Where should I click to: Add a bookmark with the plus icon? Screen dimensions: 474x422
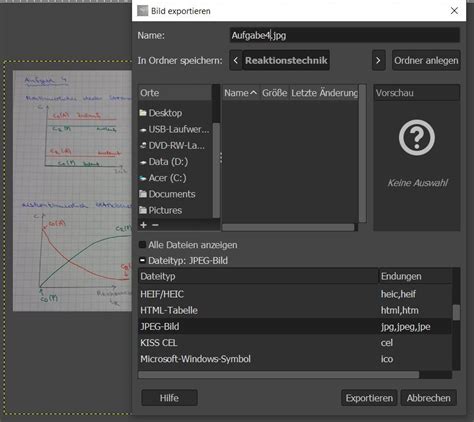(x=144, y=225)
